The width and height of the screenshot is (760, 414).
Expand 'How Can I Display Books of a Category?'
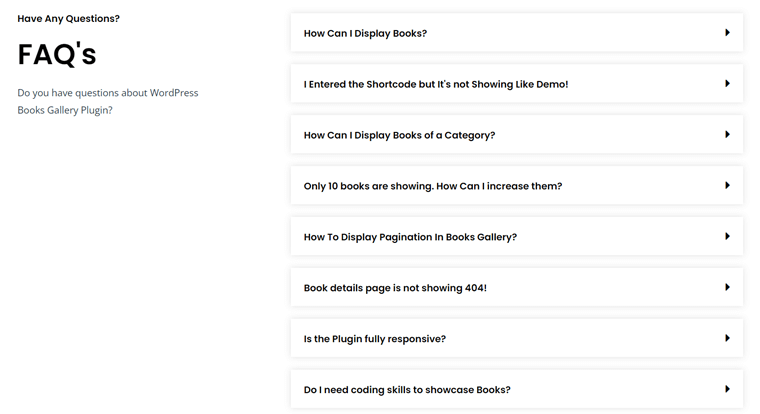tap(399, 136)
